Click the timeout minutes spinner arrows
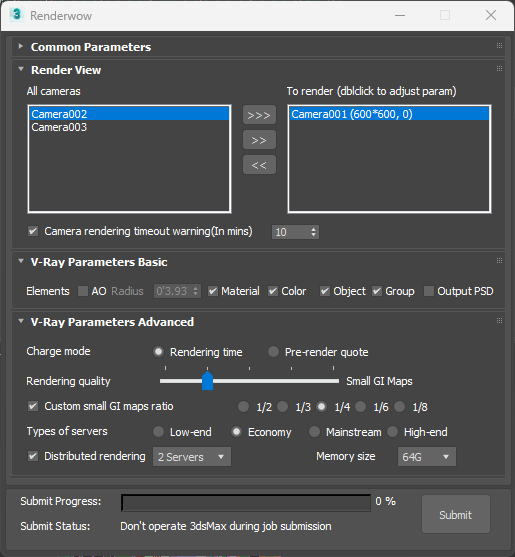This screenshot has height=557, width=515. coord(314,232)
